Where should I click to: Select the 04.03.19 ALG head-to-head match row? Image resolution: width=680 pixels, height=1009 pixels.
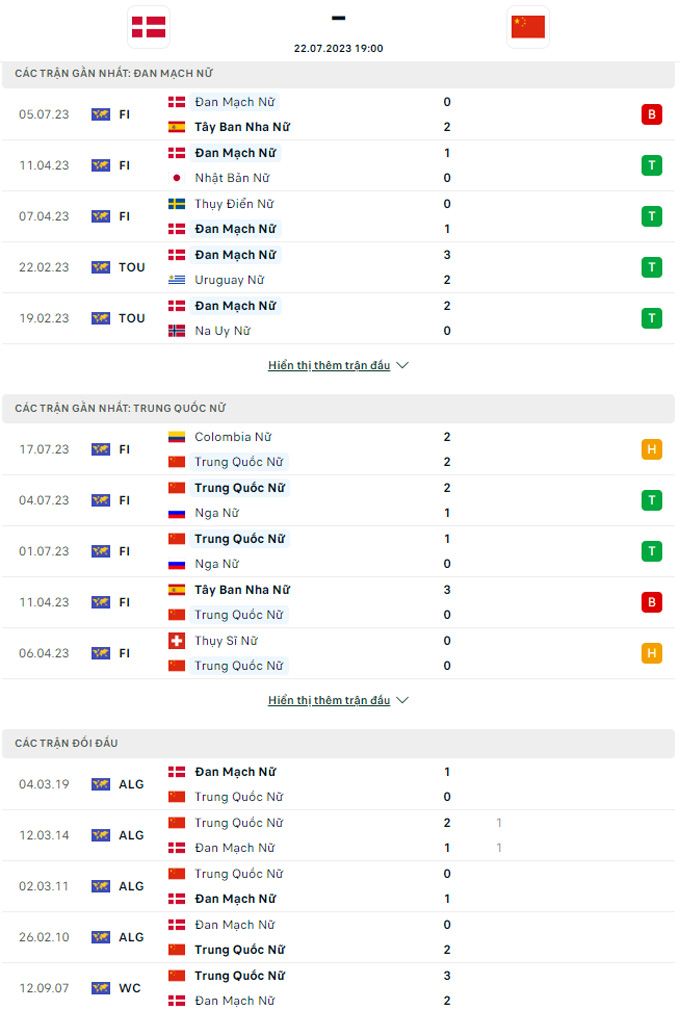point(340,784)
